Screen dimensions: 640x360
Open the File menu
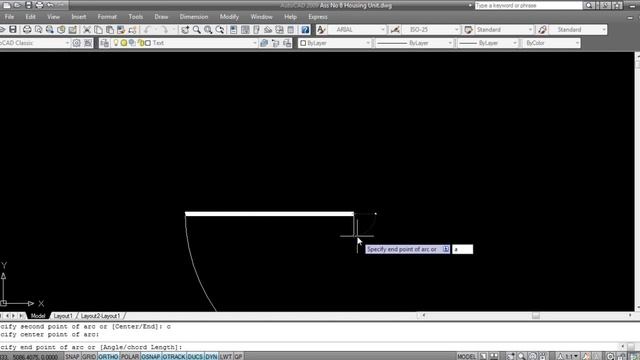coord(9,17)
